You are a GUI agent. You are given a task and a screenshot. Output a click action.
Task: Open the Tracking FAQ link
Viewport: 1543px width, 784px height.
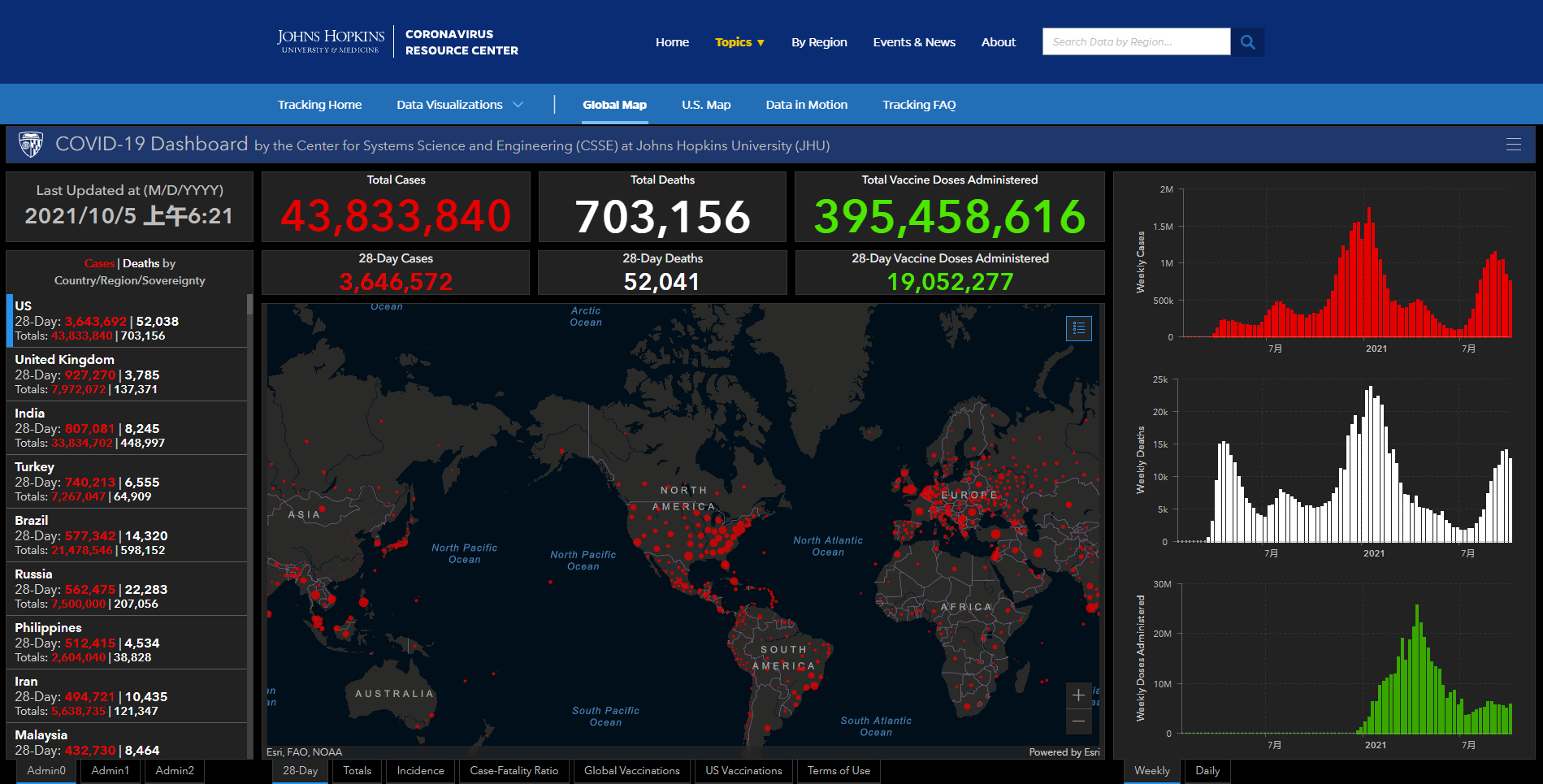(918, 105)
